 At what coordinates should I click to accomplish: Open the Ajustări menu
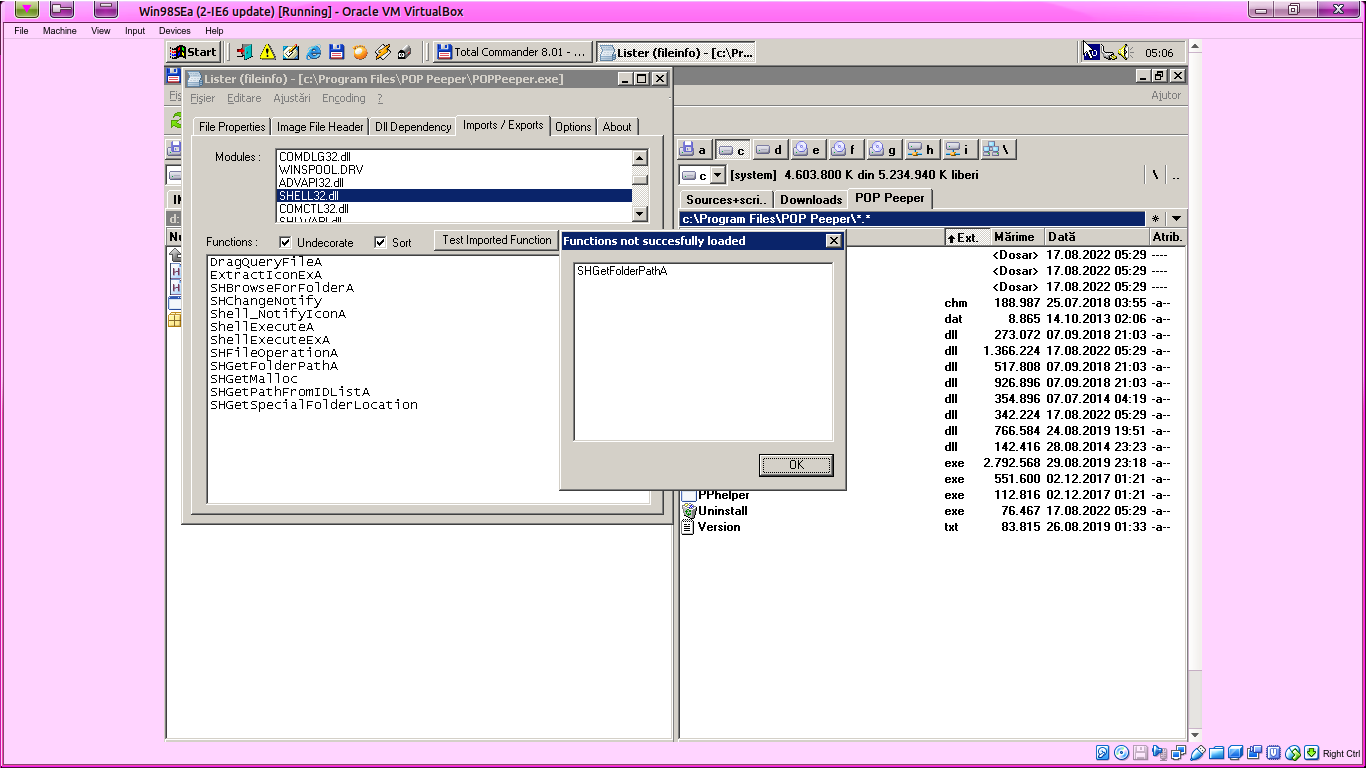click(292, 98)
